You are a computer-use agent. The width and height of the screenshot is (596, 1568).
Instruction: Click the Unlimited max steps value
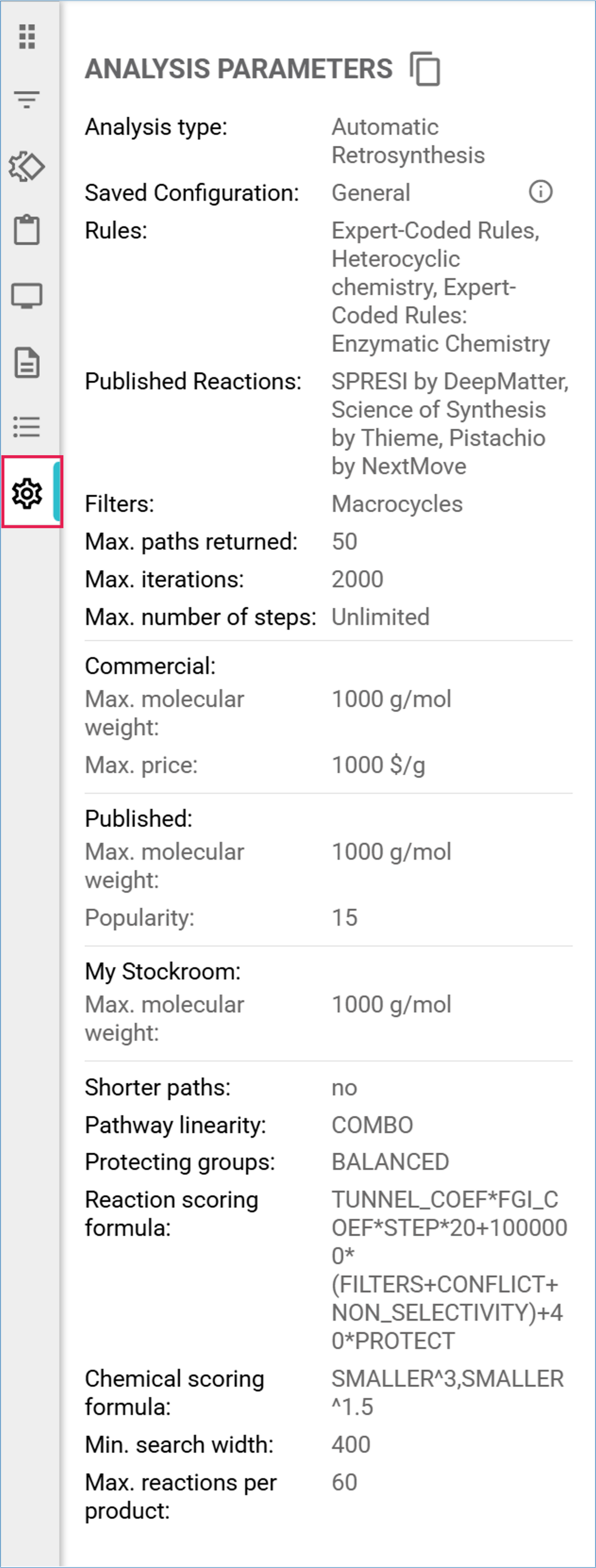point(380,617)
